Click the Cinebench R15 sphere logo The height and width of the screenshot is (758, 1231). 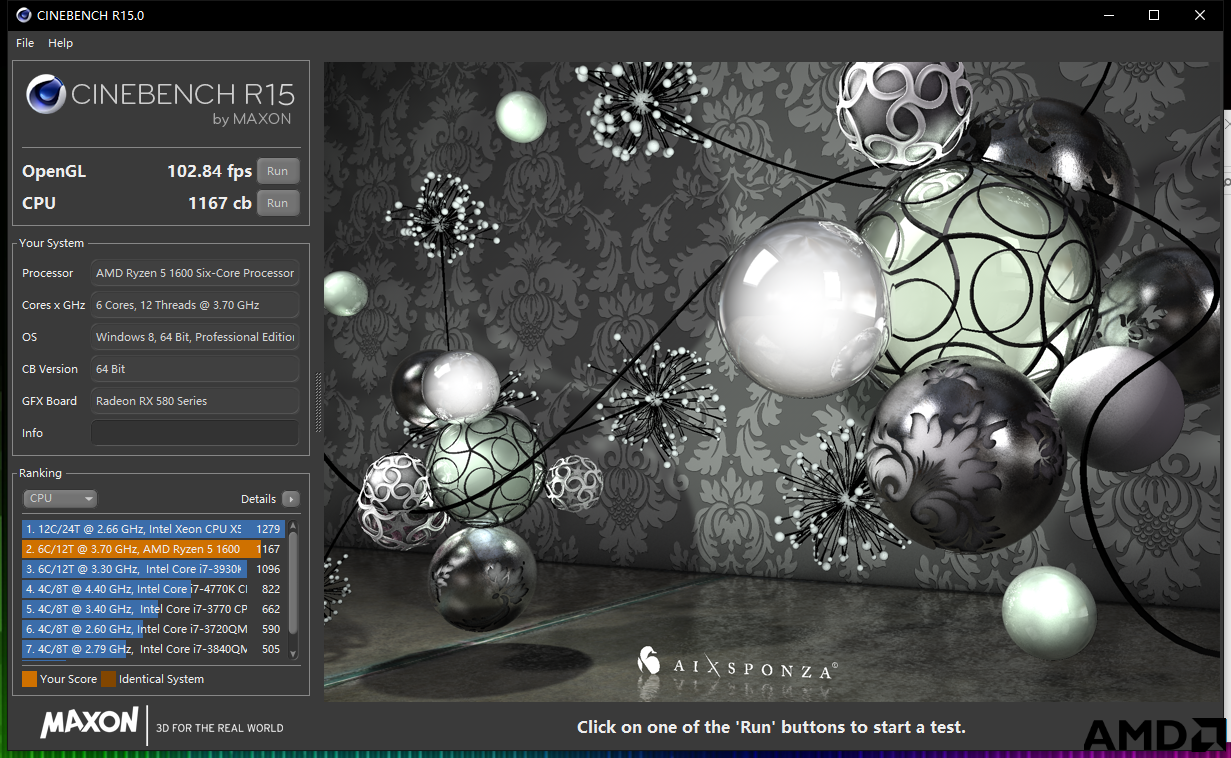(46, 95)
